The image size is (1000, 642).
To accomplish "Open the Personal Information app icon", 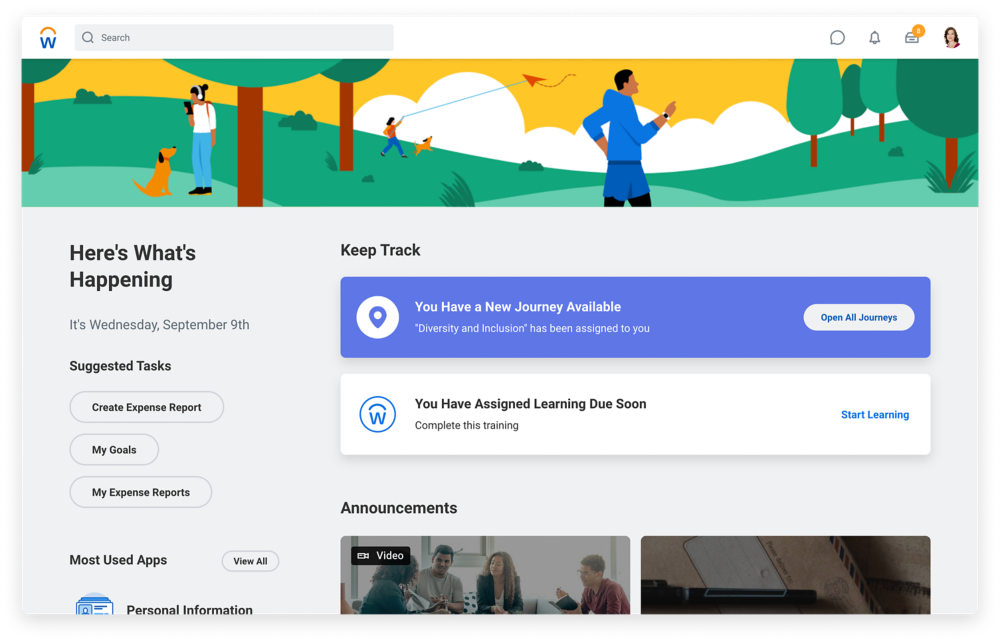I will (95, 606).
